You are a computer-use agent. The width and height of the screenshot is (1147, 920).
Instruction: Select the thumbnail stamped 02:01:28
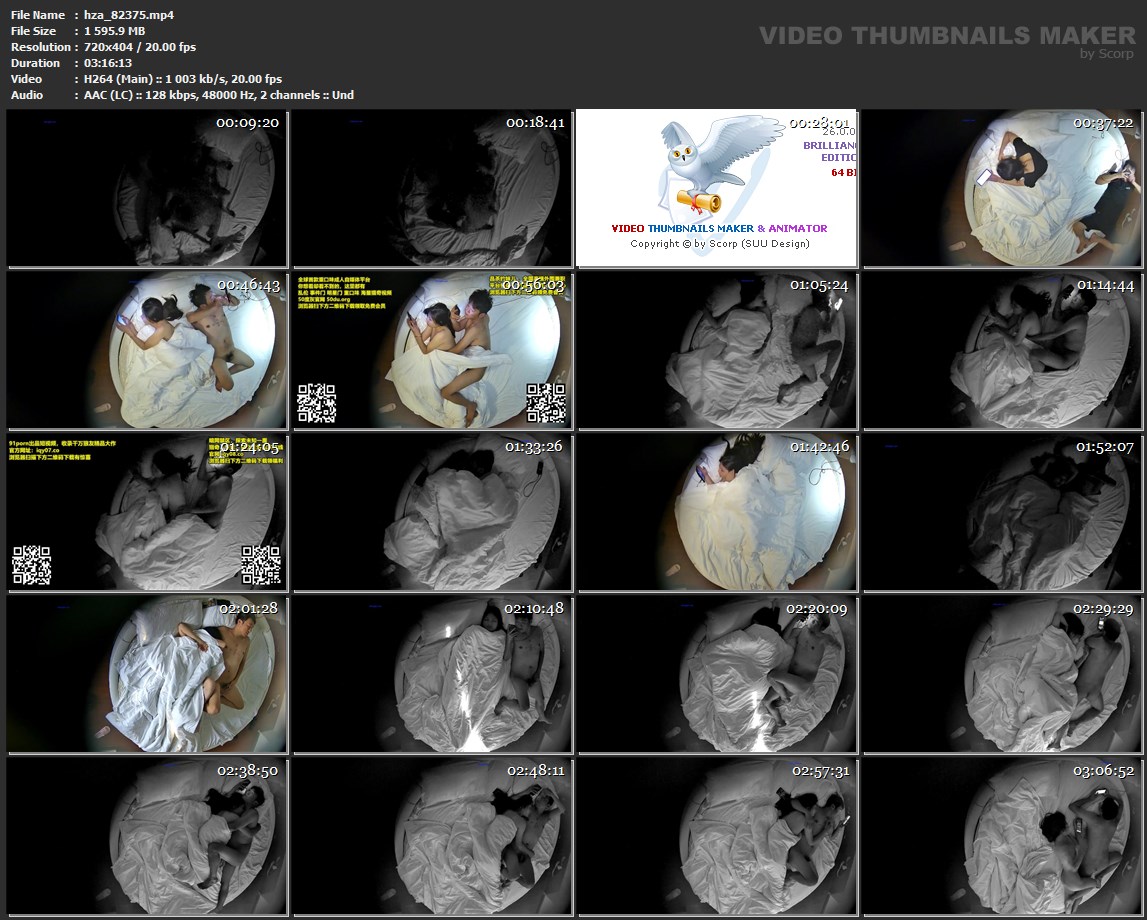click(x=146, y=674)
